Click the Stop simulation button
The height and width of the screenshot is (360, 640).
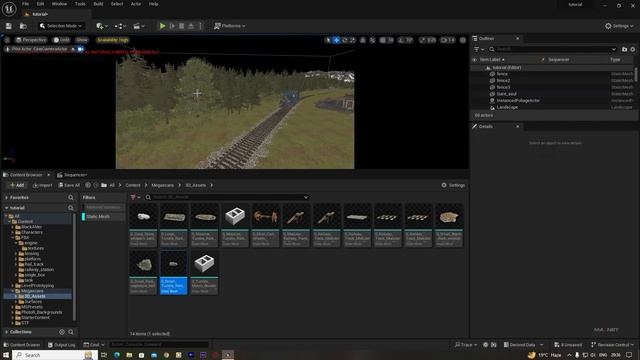(182, 26)
